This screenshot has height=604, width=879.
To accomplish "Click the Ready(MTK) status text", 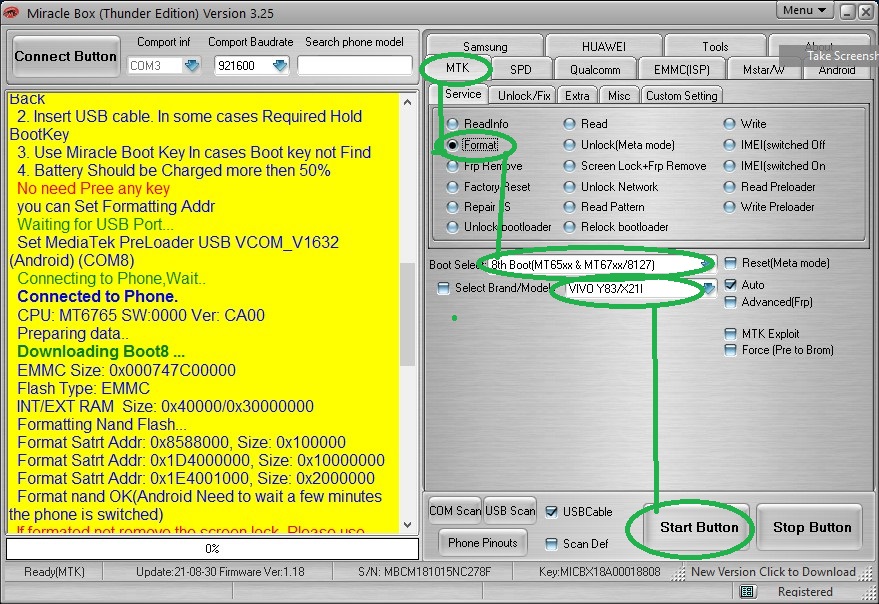I will point(54,572).
